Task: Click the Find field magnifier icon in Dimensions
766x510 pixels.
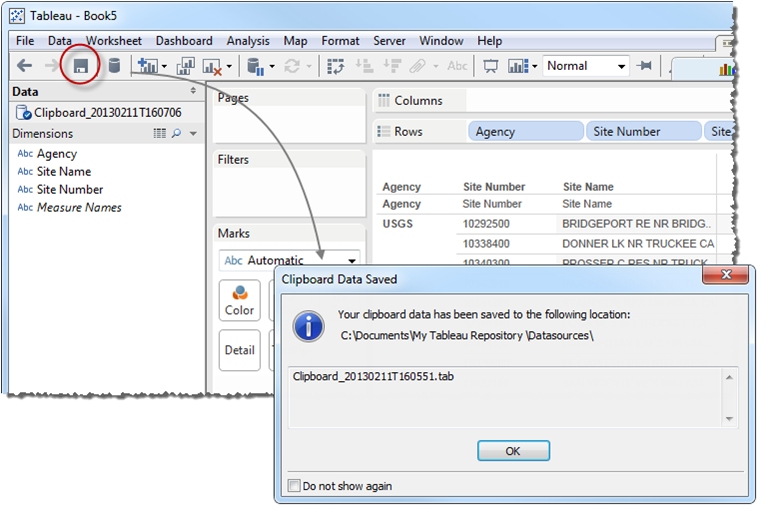Action: coord(176,133)
